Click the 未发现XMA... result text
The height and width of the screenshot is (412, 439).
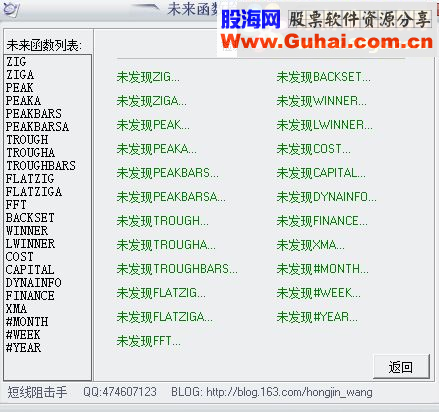[311, 245]
